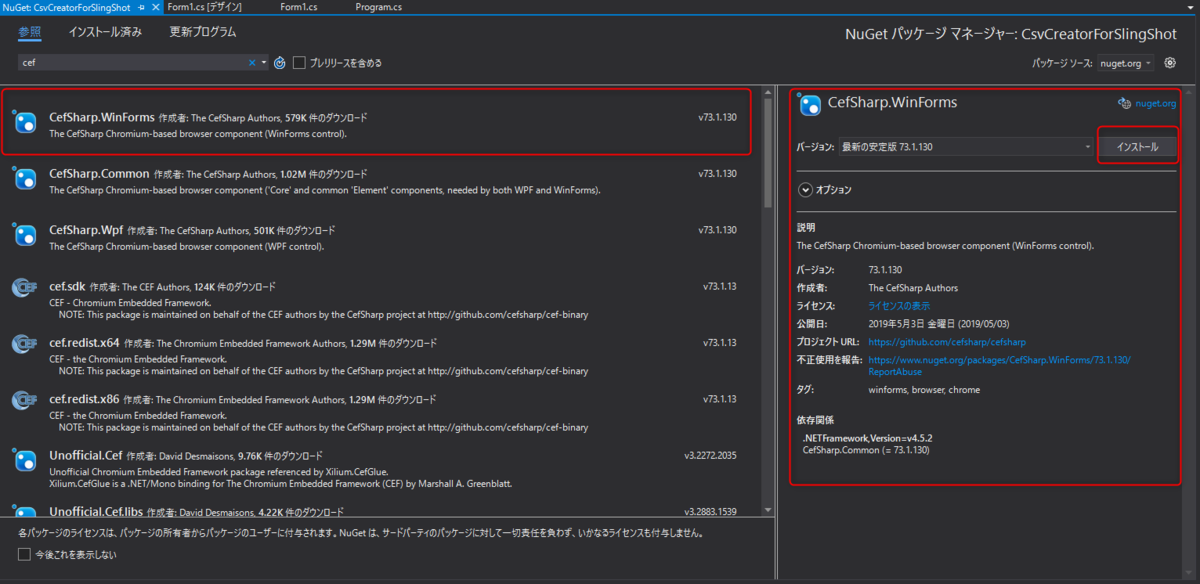Open NuGet settings gear icon
The height and width of the screenshot is (584, 1200).
1170,63
